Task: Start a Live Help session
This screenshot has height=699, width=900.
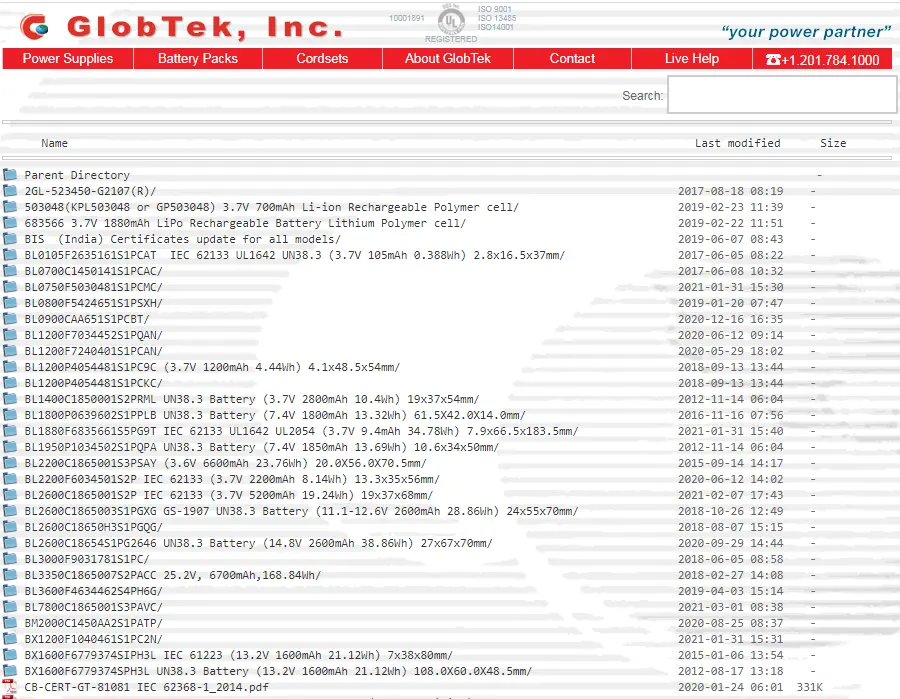Action: [692, 59]
